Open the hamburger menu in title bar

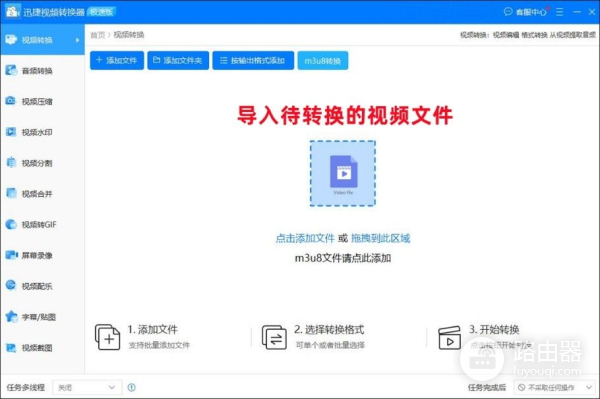point(560,12)
